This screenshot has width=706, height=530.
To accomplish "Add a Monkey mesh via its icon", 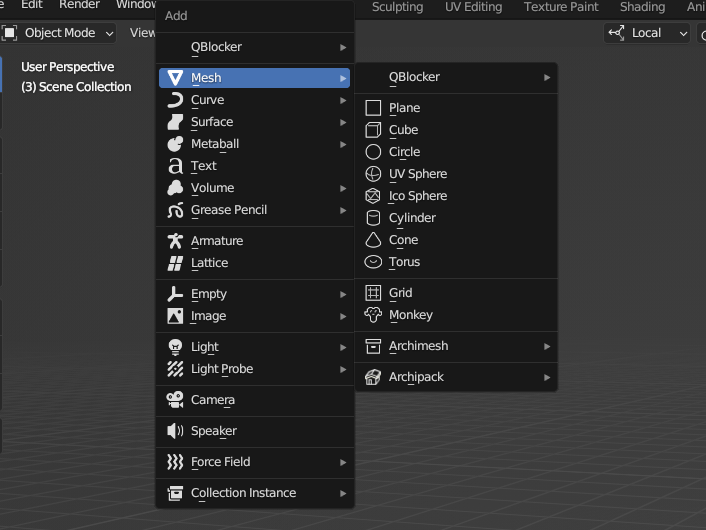I will 373,315.
